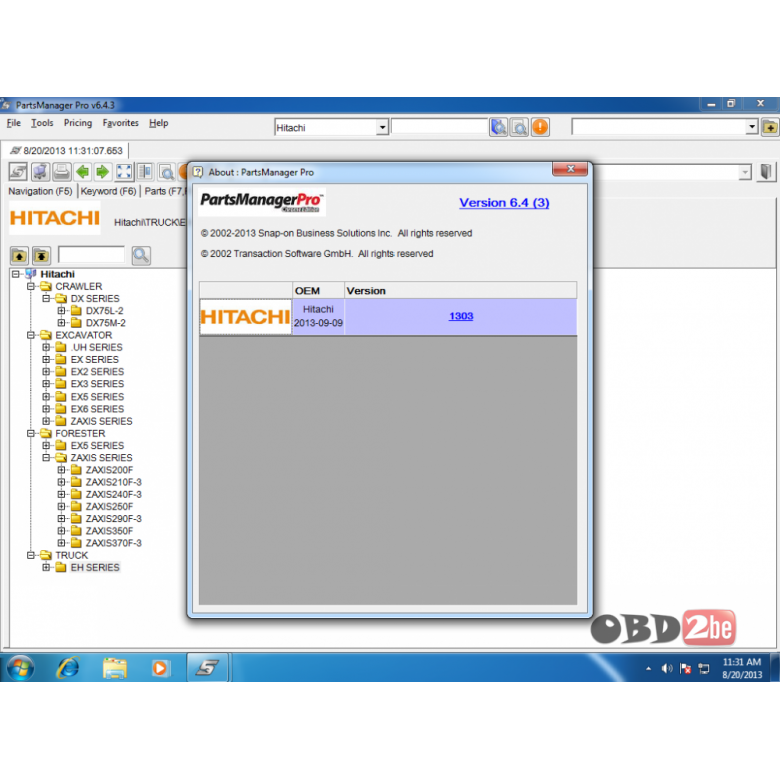
Task: Click the OEM column header
Action: point(318,291)
